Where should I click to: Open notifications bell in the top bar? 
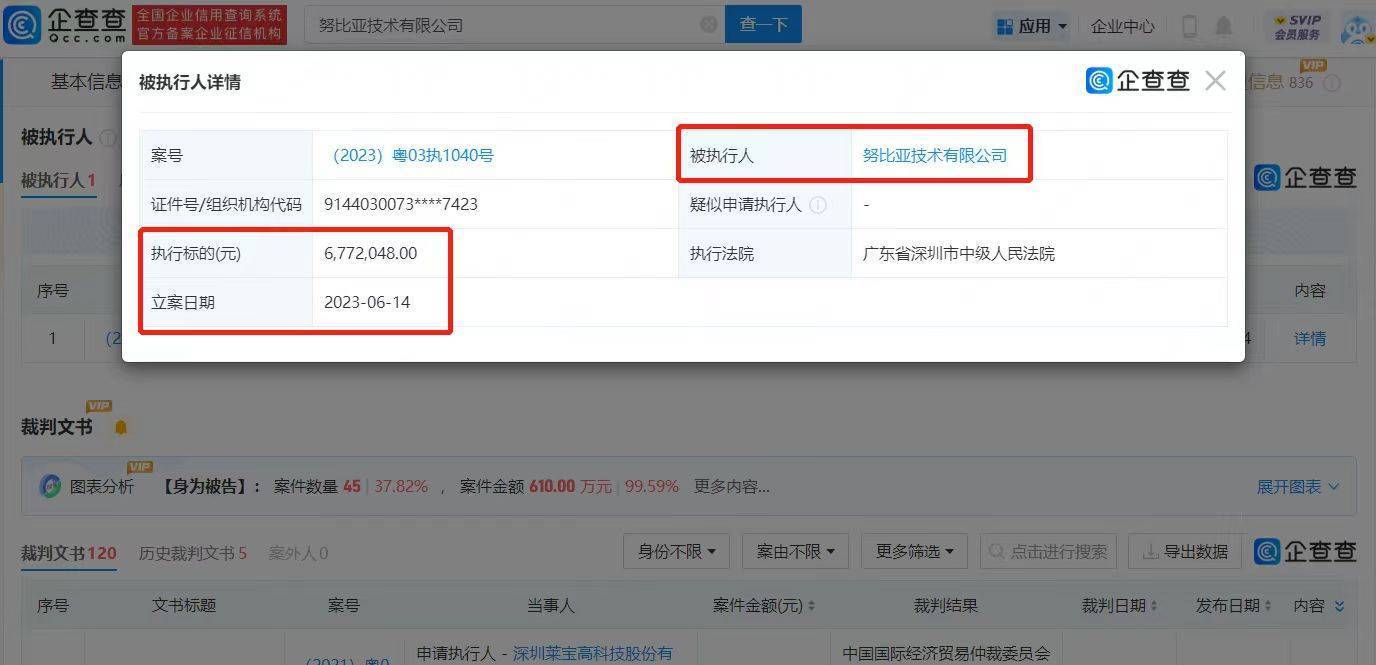click(1223, 26)
